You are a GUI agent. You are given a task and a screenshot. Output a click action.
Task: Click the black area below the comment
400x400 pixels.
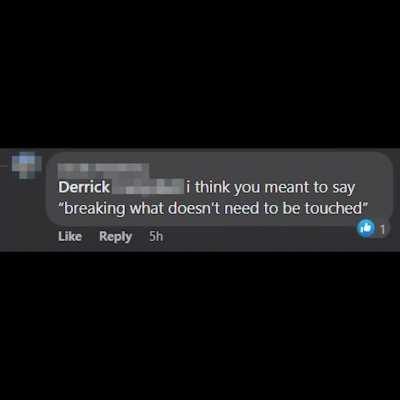click(200, 326)
